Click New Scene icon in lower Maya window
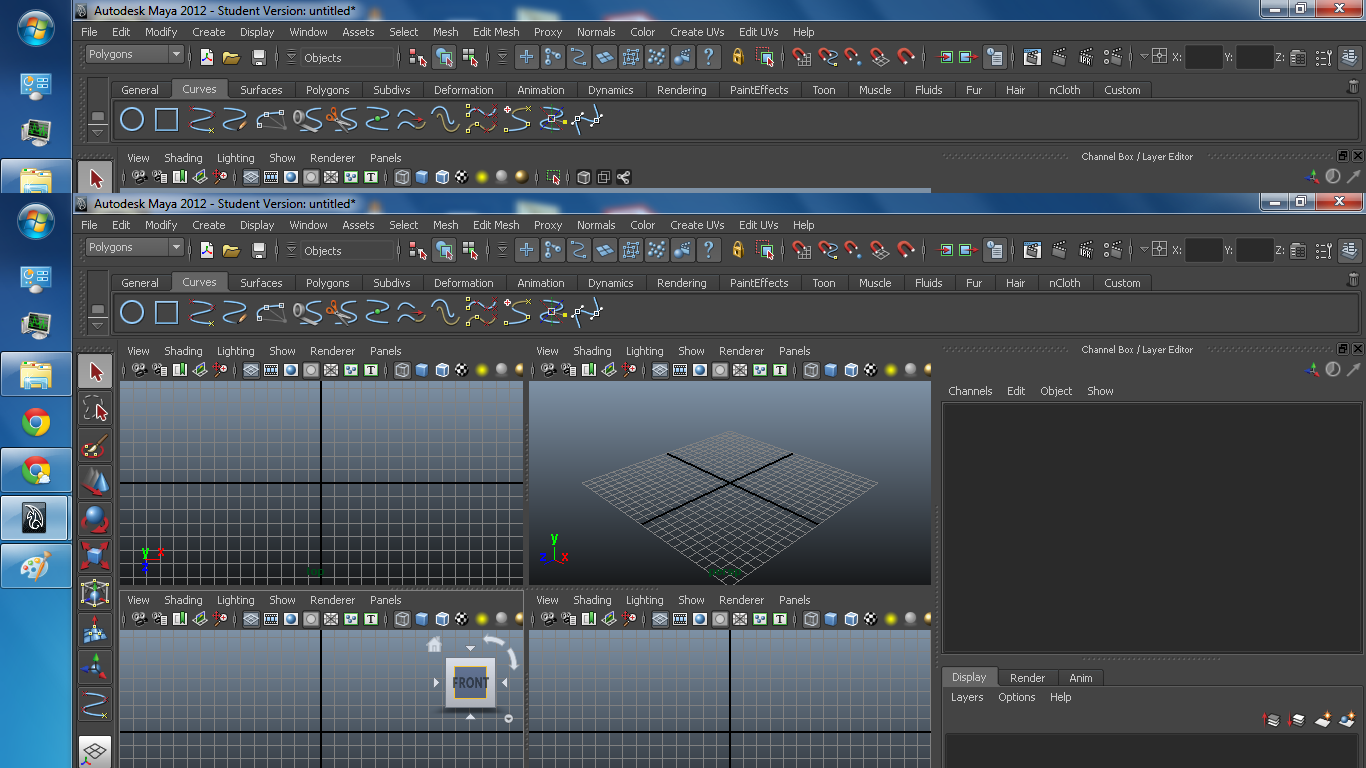The height and width of the screenshot is (768, 1366). (207, 250)
